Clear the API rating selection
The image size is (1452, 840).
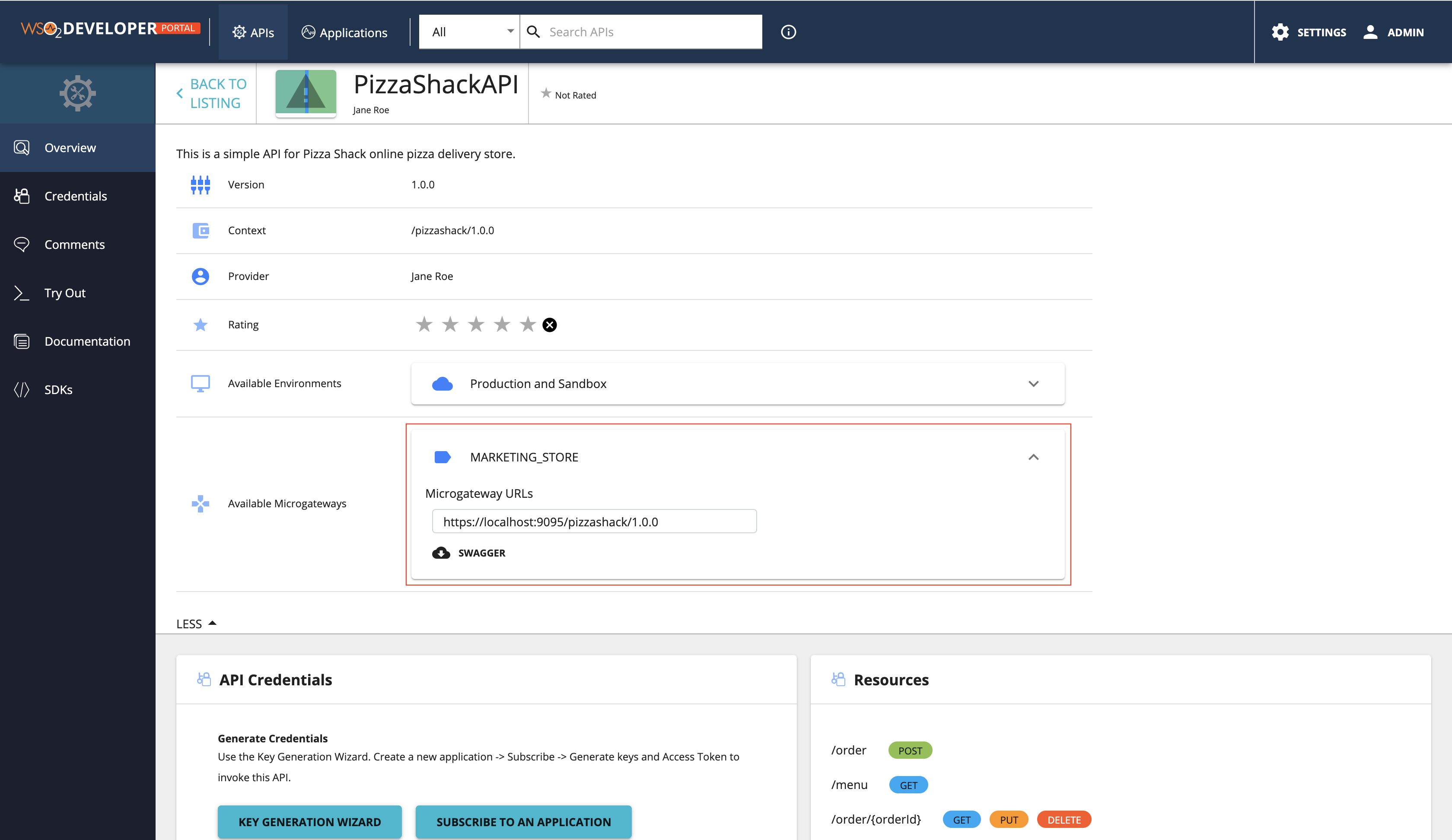coord(550,325)
